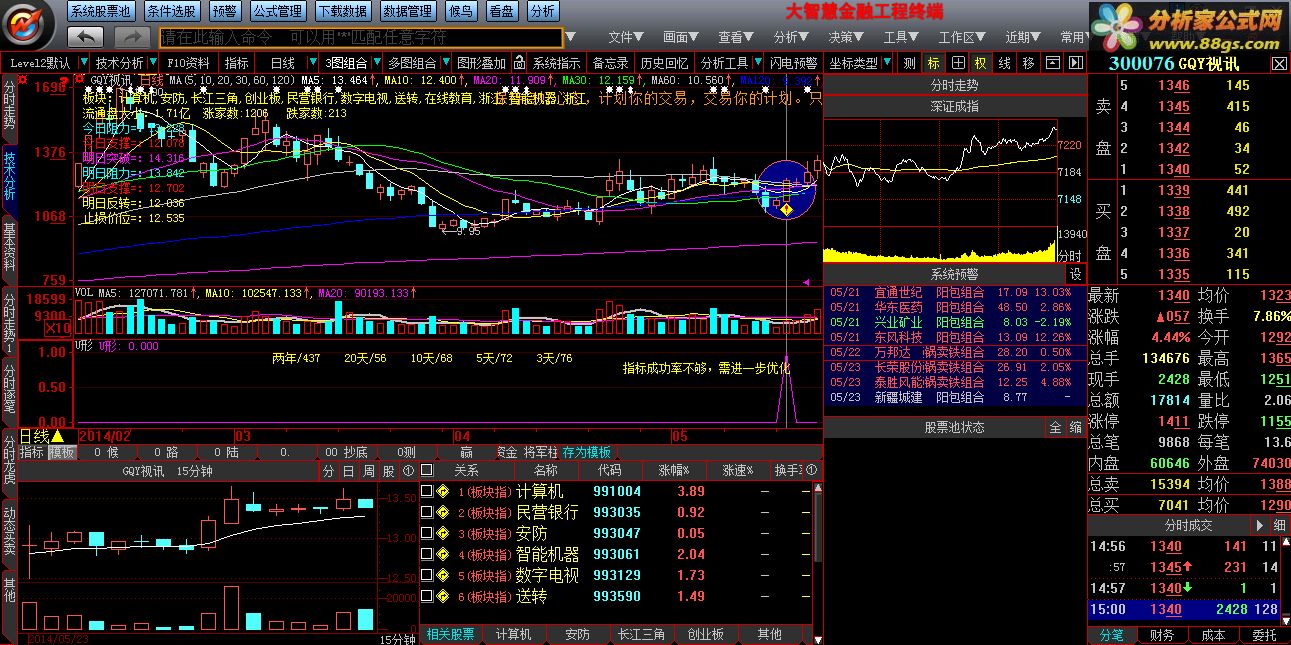
Task: Open the 决策 menu
Action: [846, 37]
